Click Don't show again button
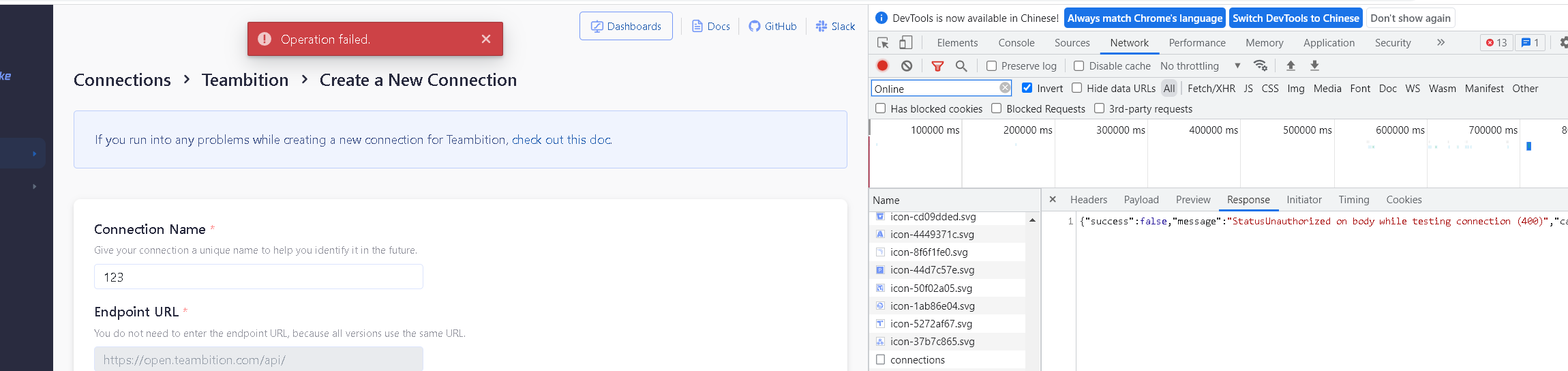This screenshot has height=371, width=1568. (x=1411, y=18)
